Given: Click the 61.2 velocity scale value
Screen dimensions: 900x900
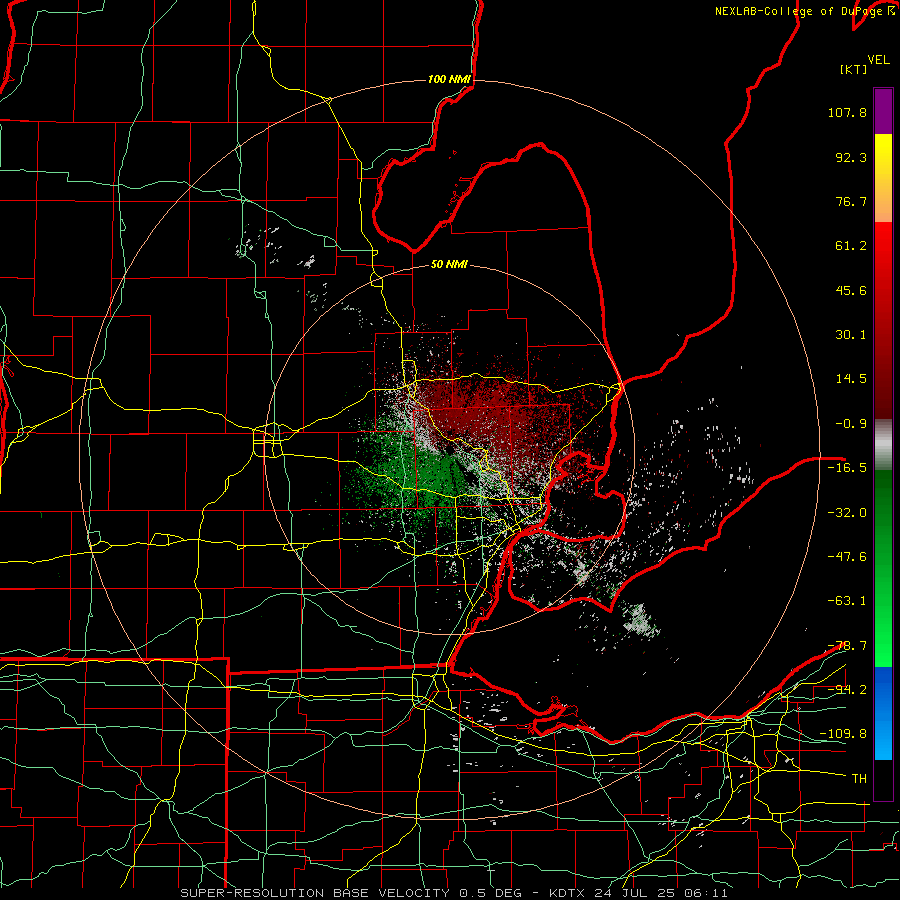Looking at the screenshot, I should [x=851, y=246].
